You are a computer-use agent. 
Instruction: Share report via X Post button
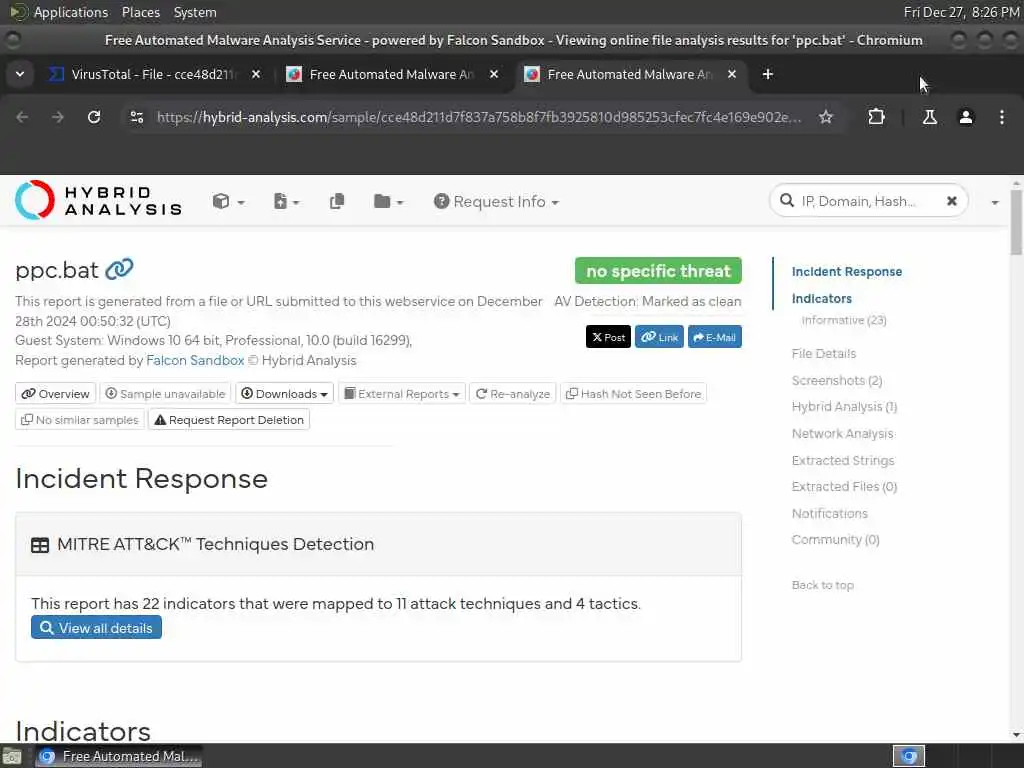[x=608, y=337]
